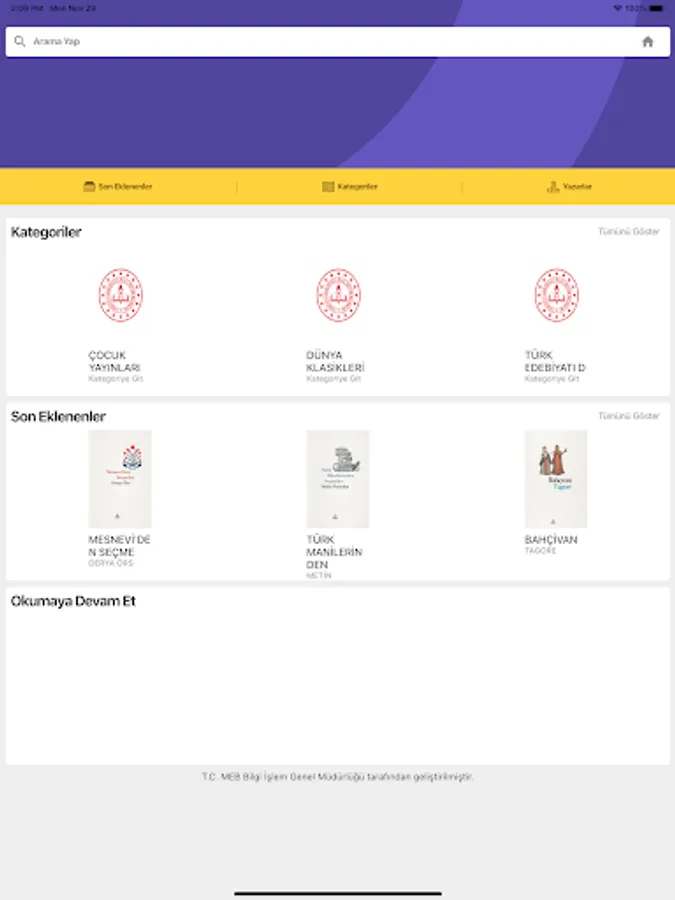Open TÜRK EDEBİYATI D category emblem

(556, 295)
